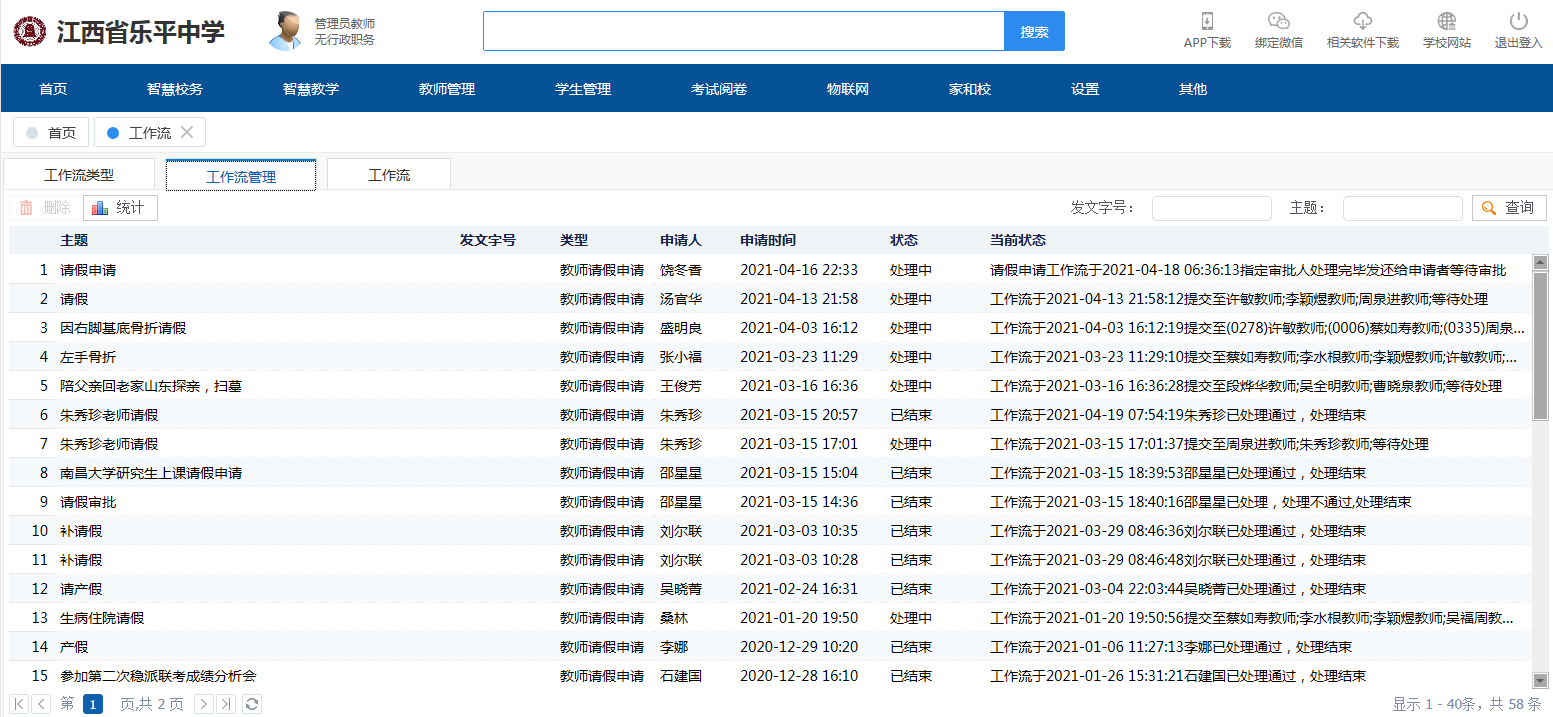Select the 生病住院请假 row
The width and height of the screenshot is (1553, 717).
coord(770,618)
